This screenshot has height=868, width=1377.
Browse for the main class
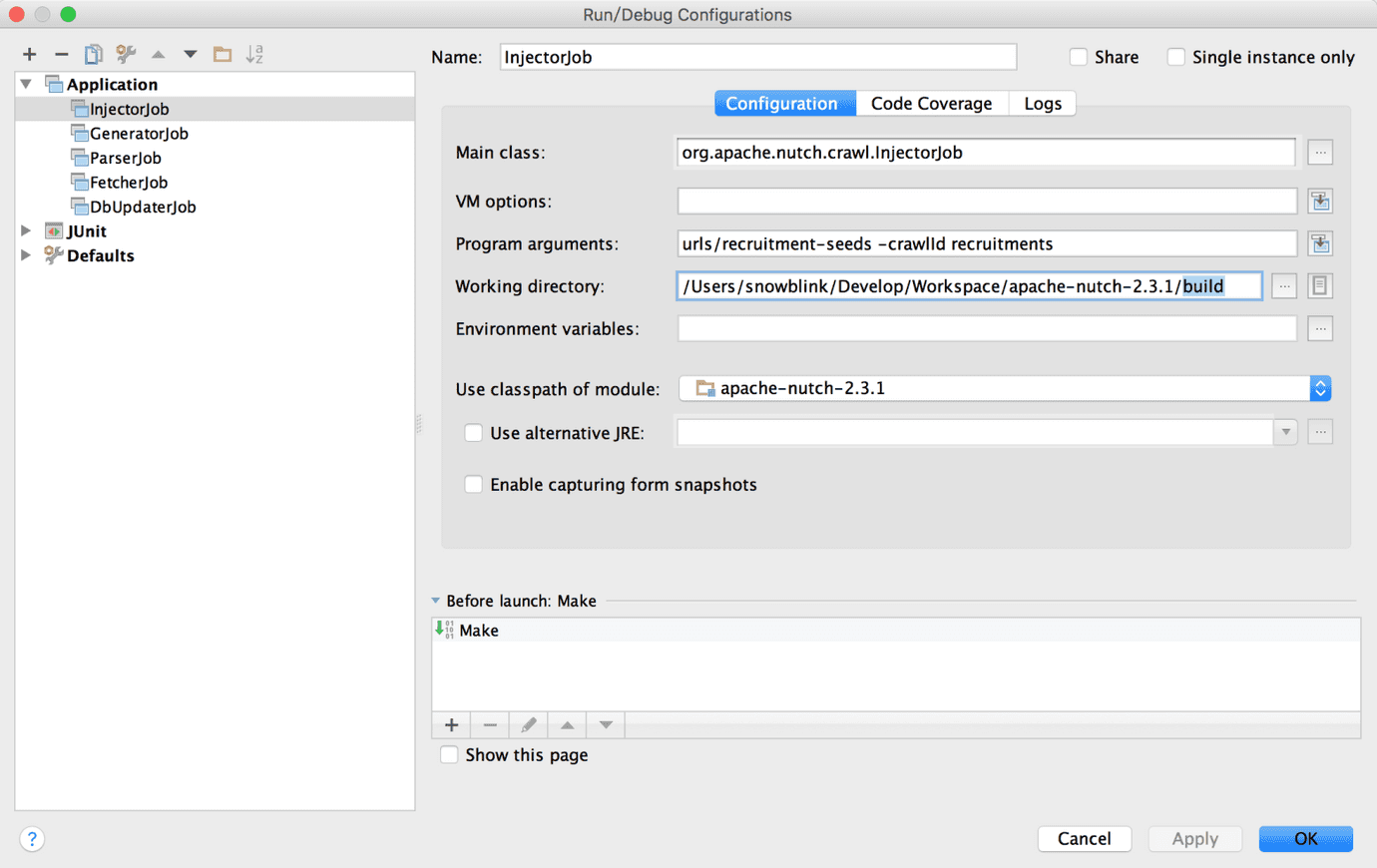[x=1320, y=153]
